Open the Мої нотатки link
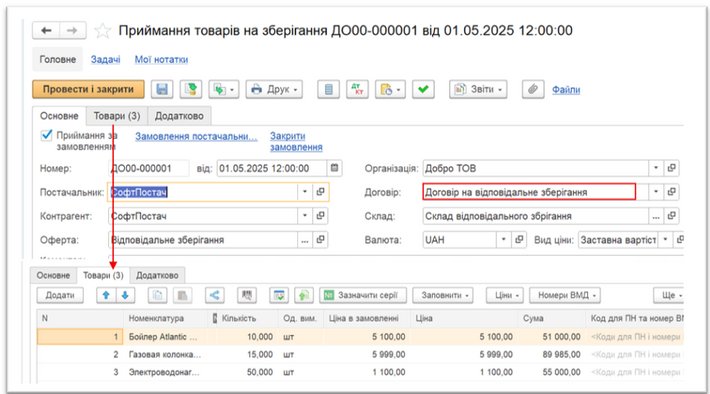This screenshot has width=710, height=394. pyautogui.click(x=161, y=59)
